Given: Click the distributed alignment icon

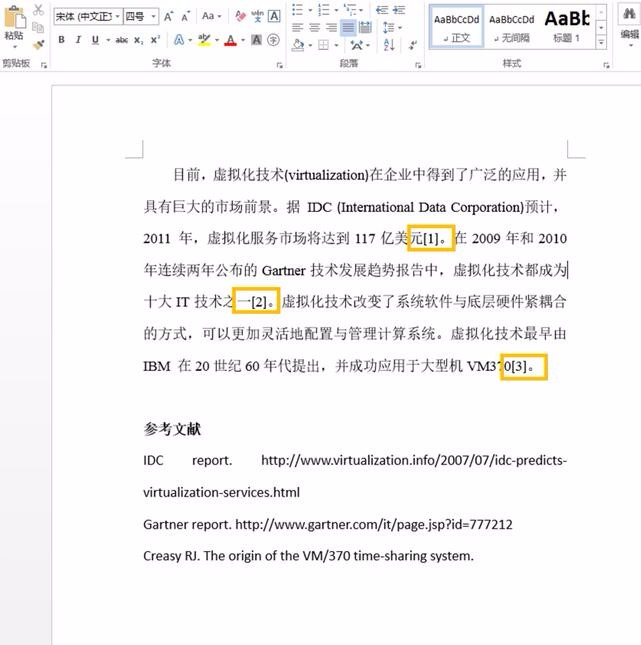Looking at the screenshot, I should tap(365, 28).
